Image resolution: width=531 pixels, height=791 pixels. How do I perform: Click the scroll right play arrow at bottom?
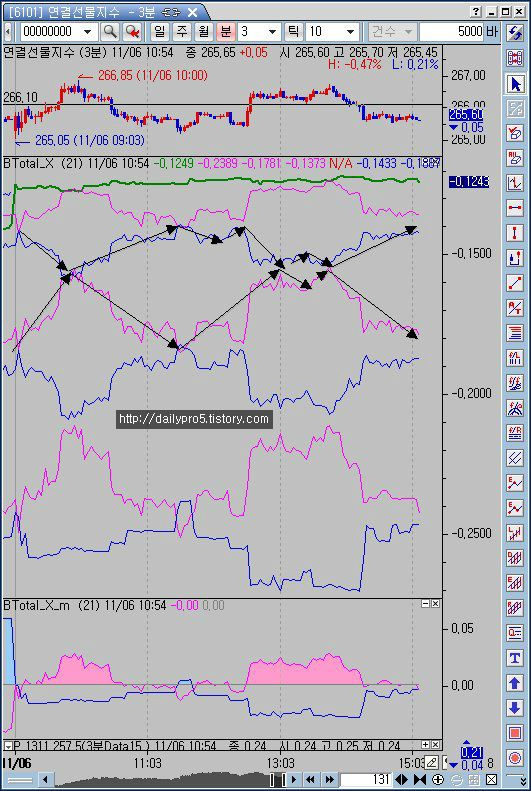tap(294, 779)
